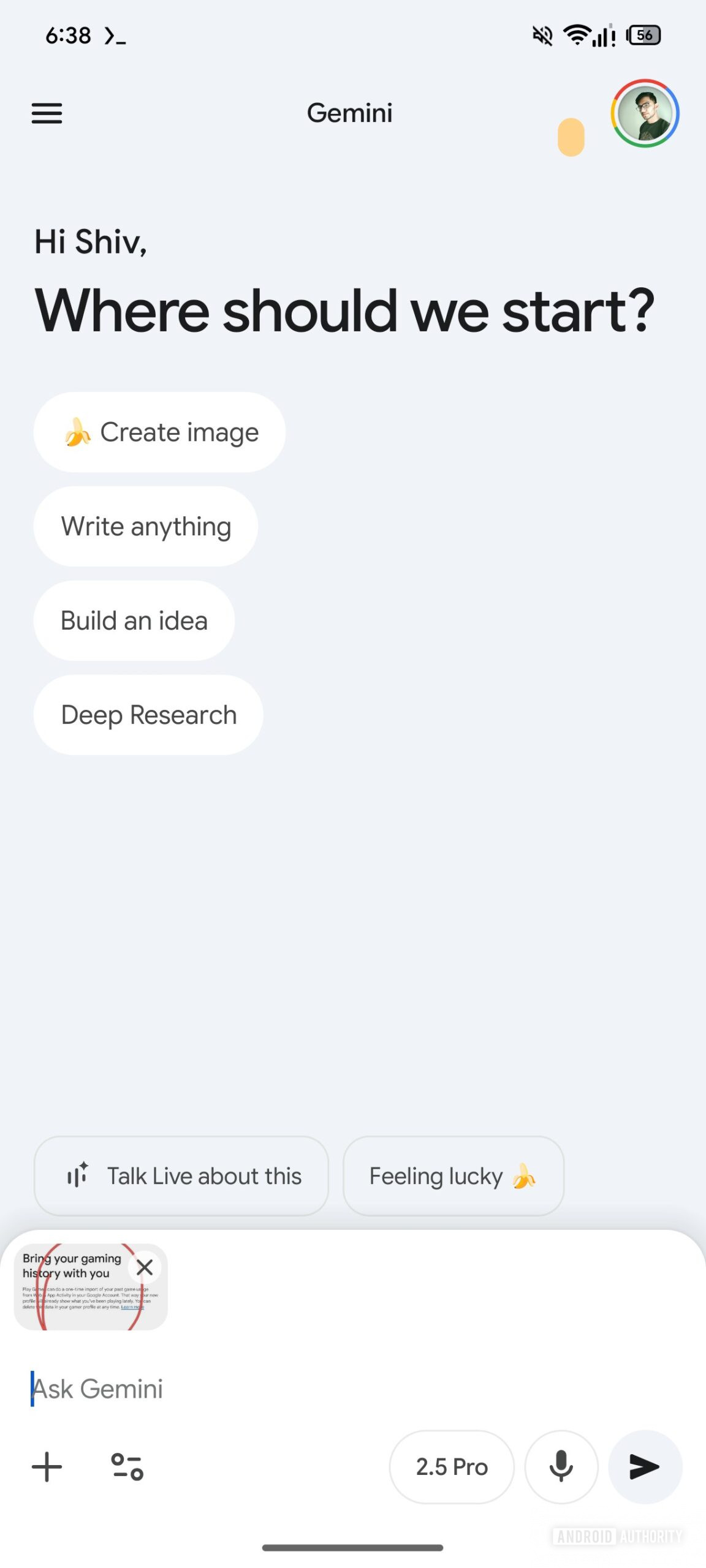
Task: Select the Create image suggestion
Action: point(159,432)
